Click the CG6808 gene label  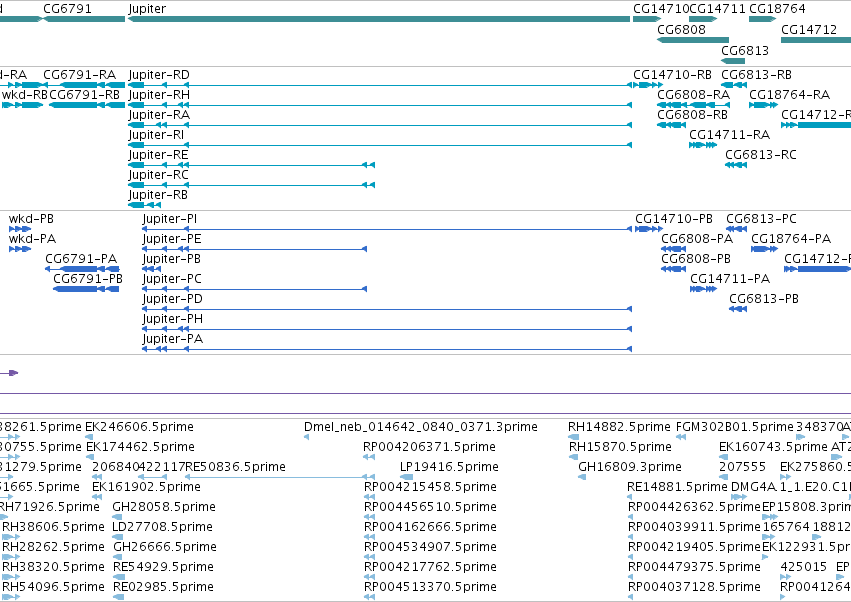pos(681,29)
